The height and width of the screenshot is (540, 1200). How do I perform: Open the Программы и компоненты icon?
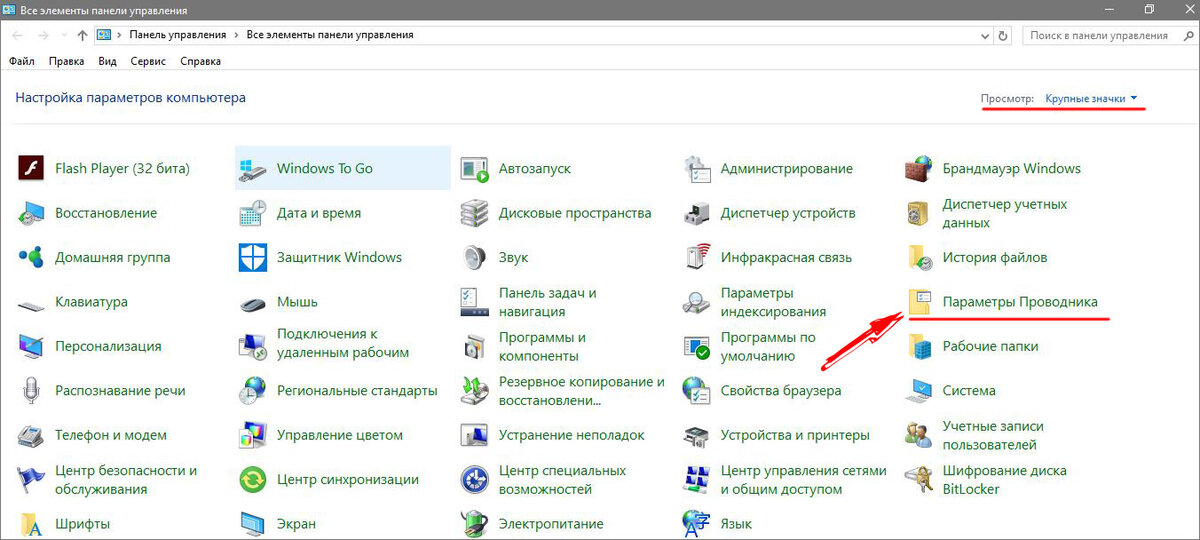coord(474,346)
